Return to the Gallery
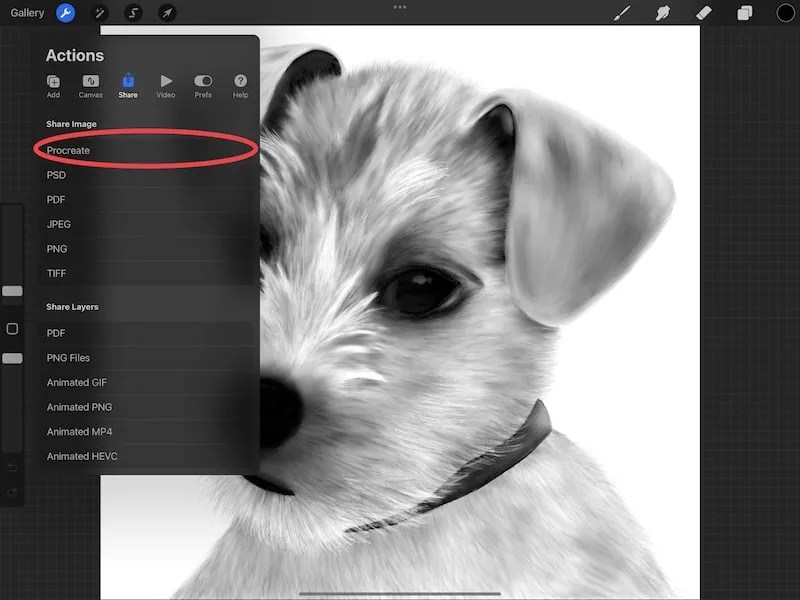This screenshot has height=600, width=800. [27, 13]
